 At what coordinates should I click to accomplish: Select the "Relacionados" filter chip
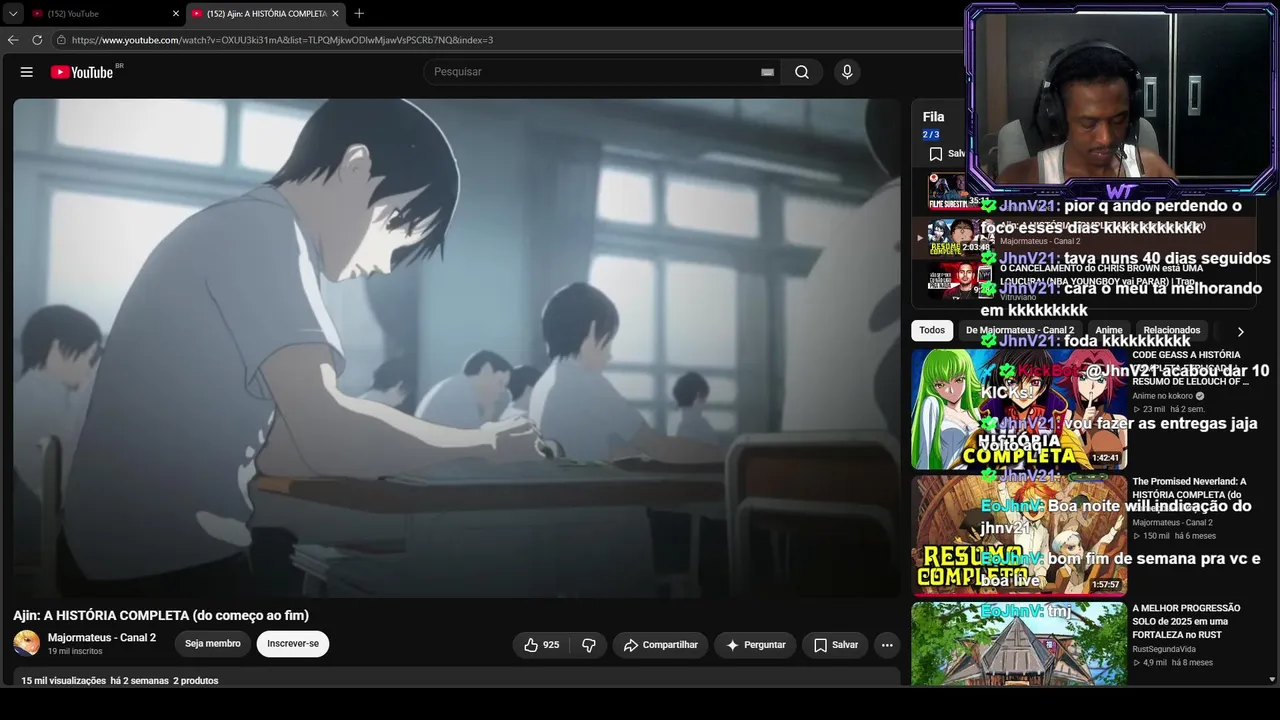[1172, 330]
